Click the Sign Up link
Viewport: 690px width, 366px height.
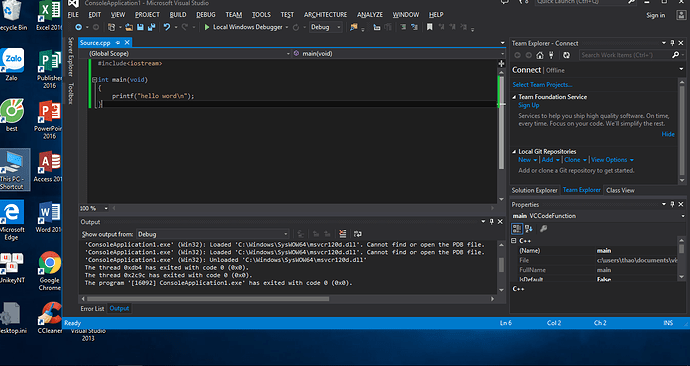point(529,105)
